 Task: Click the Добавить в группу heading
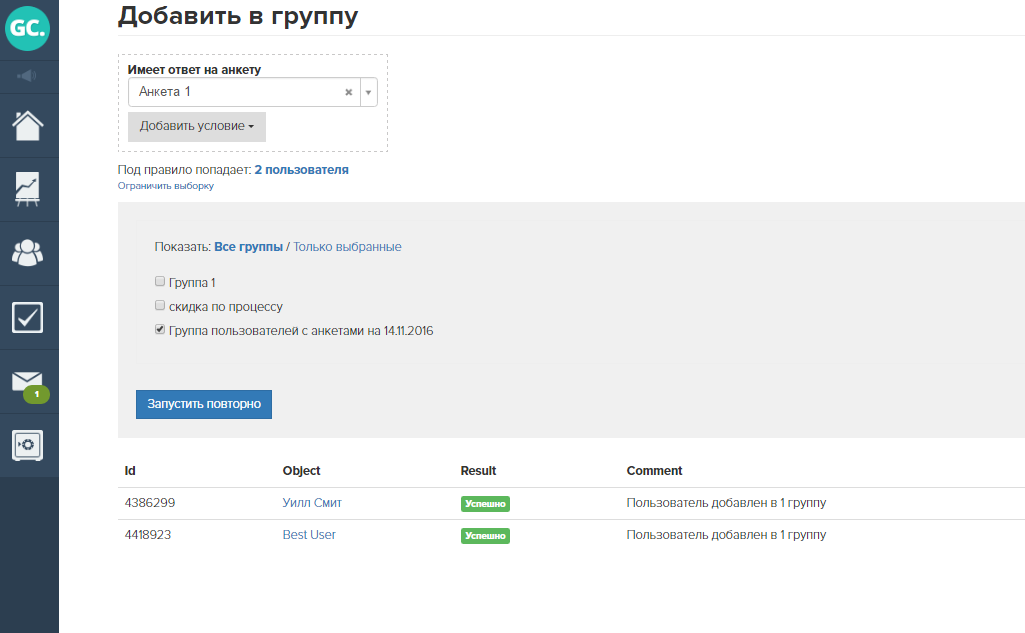click(x=238, y=16)
